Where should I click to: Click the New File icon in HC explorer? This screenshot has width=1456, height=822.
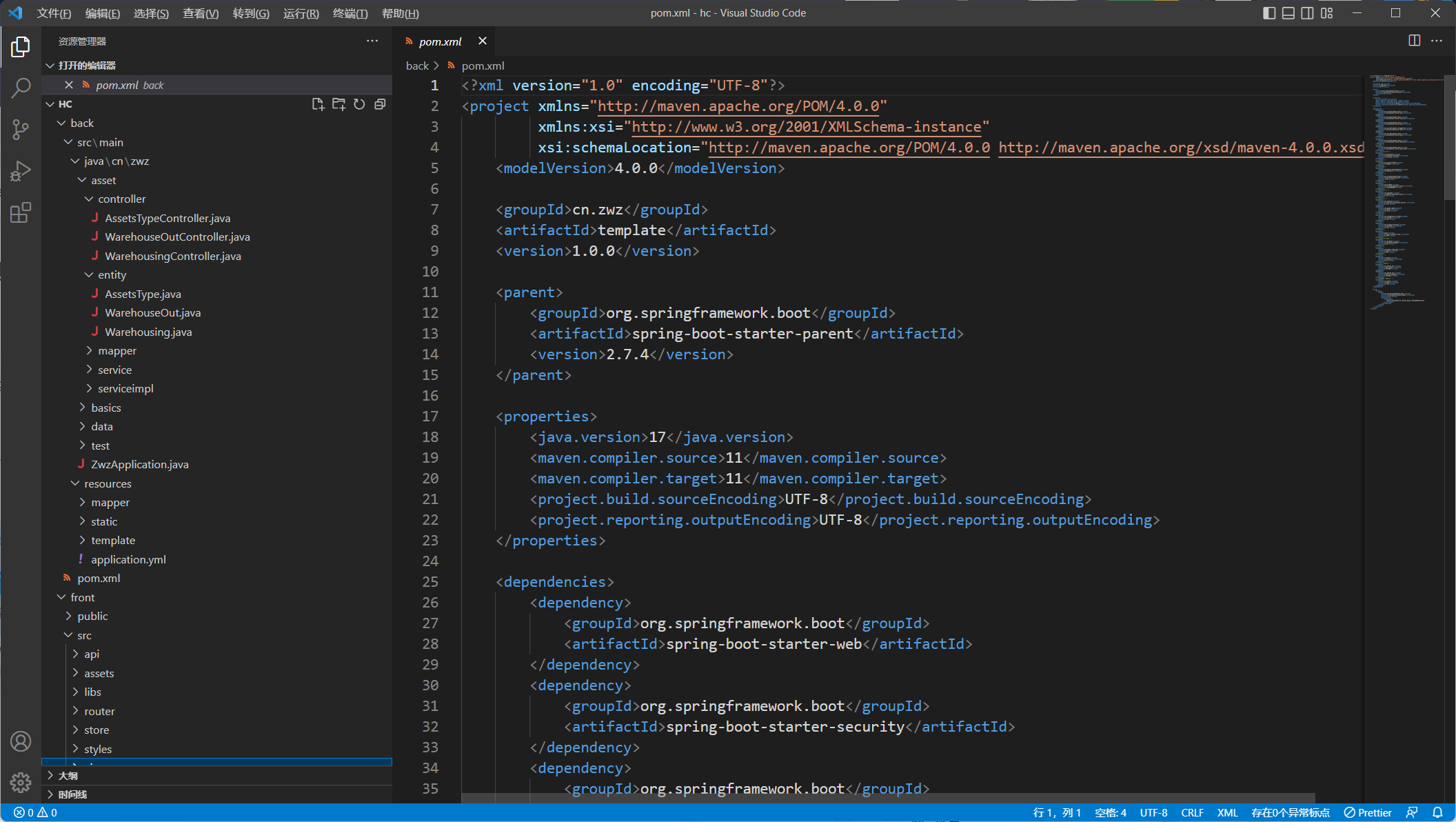[318, 104]
